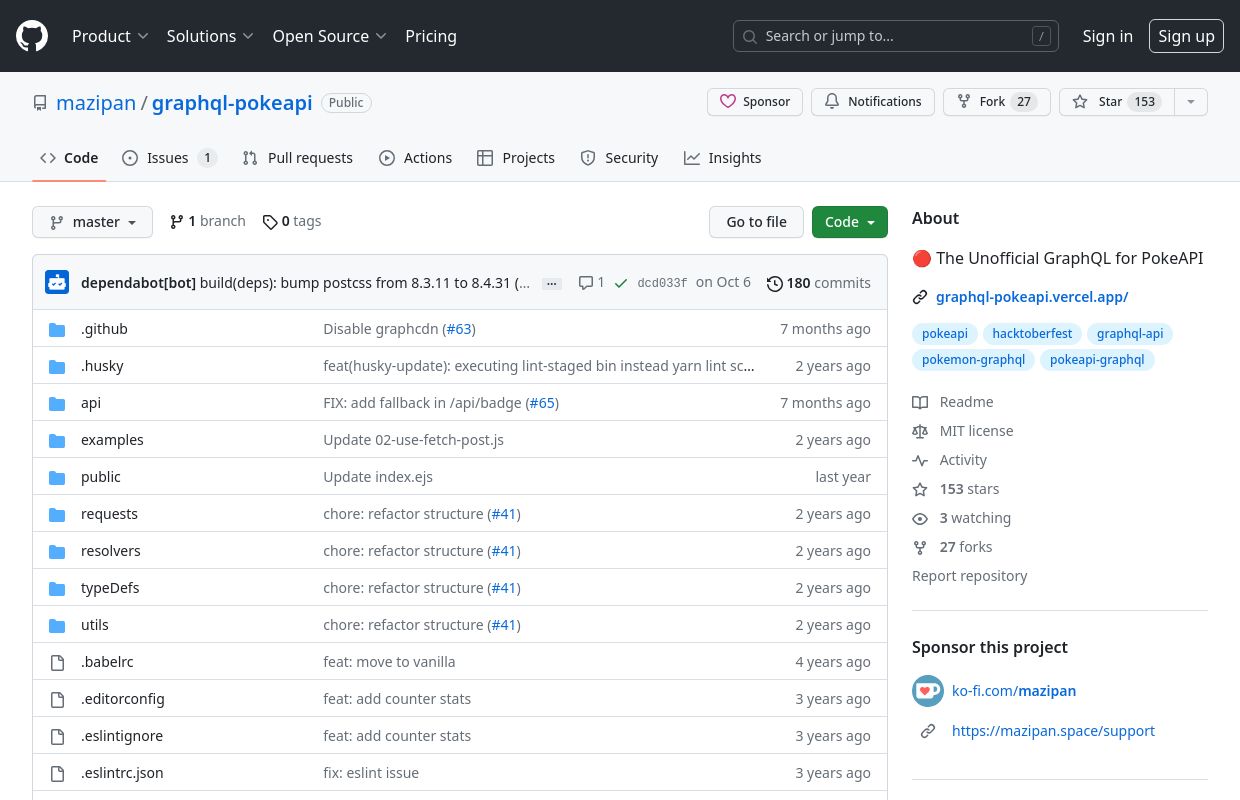Screen dimensions: 1240x800
Task: Open the Actions tab
Action: click(415, 158)
